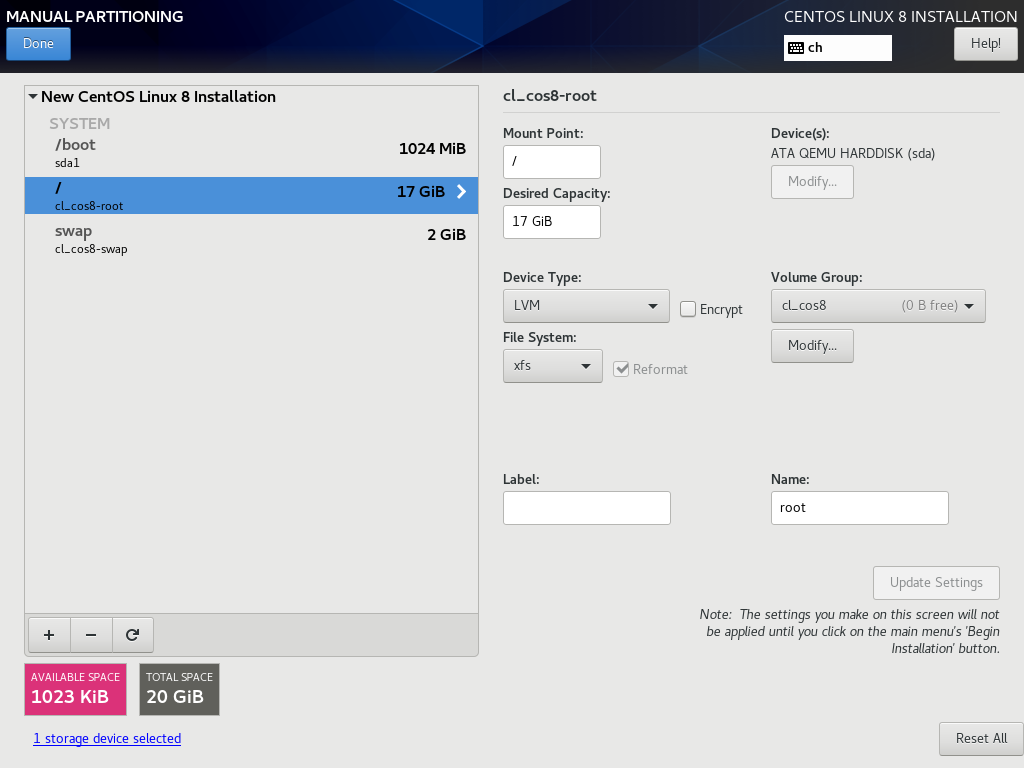Toggle the Reformat checkbox
Viewport: 1024px width, 768px height.
click(621, 369)
